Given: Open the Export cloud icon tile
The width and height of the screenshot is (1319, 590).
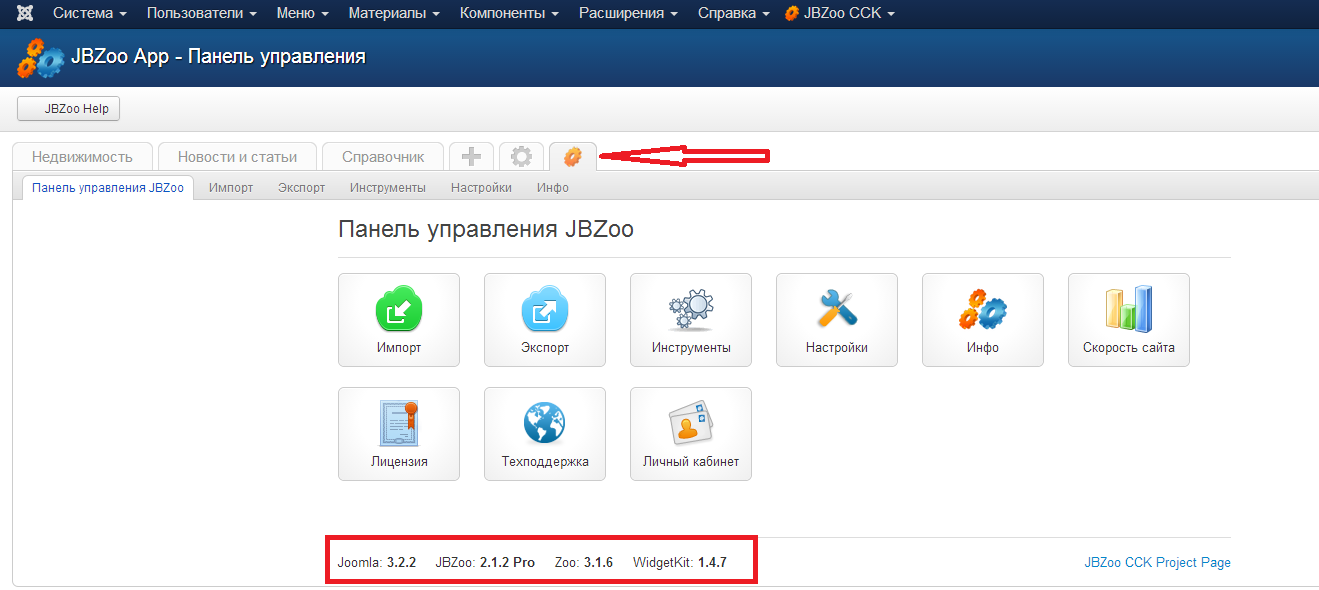Looking at the screenshot, I should pyautogui.click(x=545, y=320).
